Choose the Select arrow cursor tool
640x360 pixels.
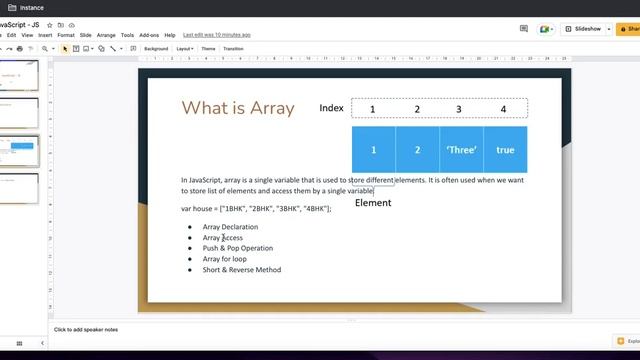pos(65,49)
